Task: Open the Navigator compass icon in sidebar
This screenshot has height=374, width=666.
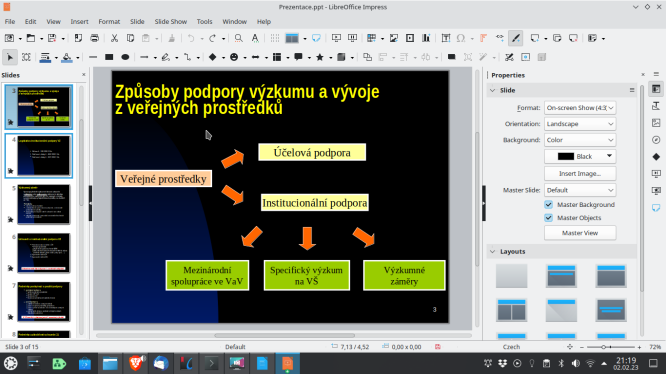Action: pyautogui.click(x=656, y=140)
